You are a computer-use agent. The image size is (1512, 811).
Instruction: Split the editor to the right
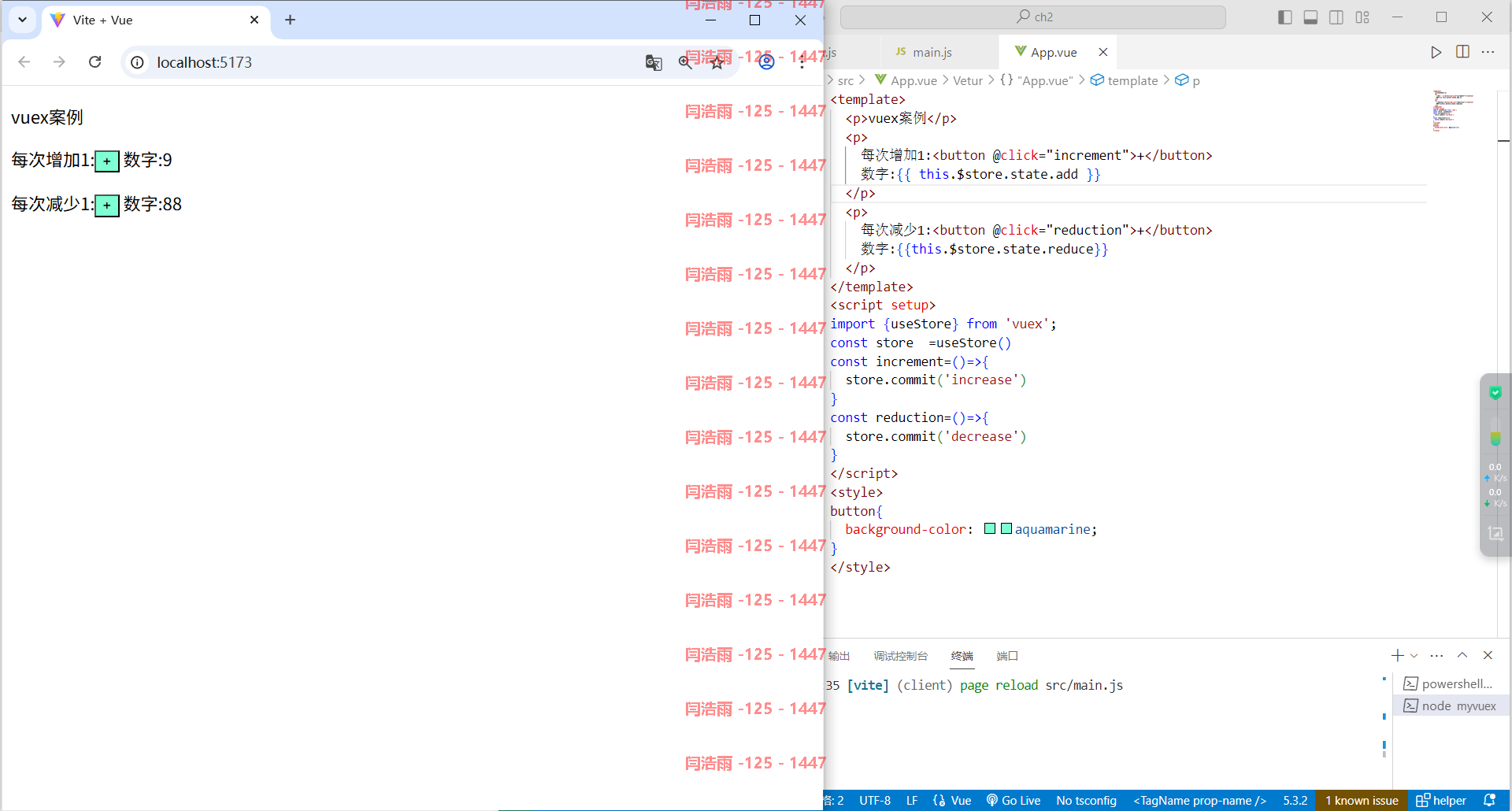click(x=1462, y=52)
